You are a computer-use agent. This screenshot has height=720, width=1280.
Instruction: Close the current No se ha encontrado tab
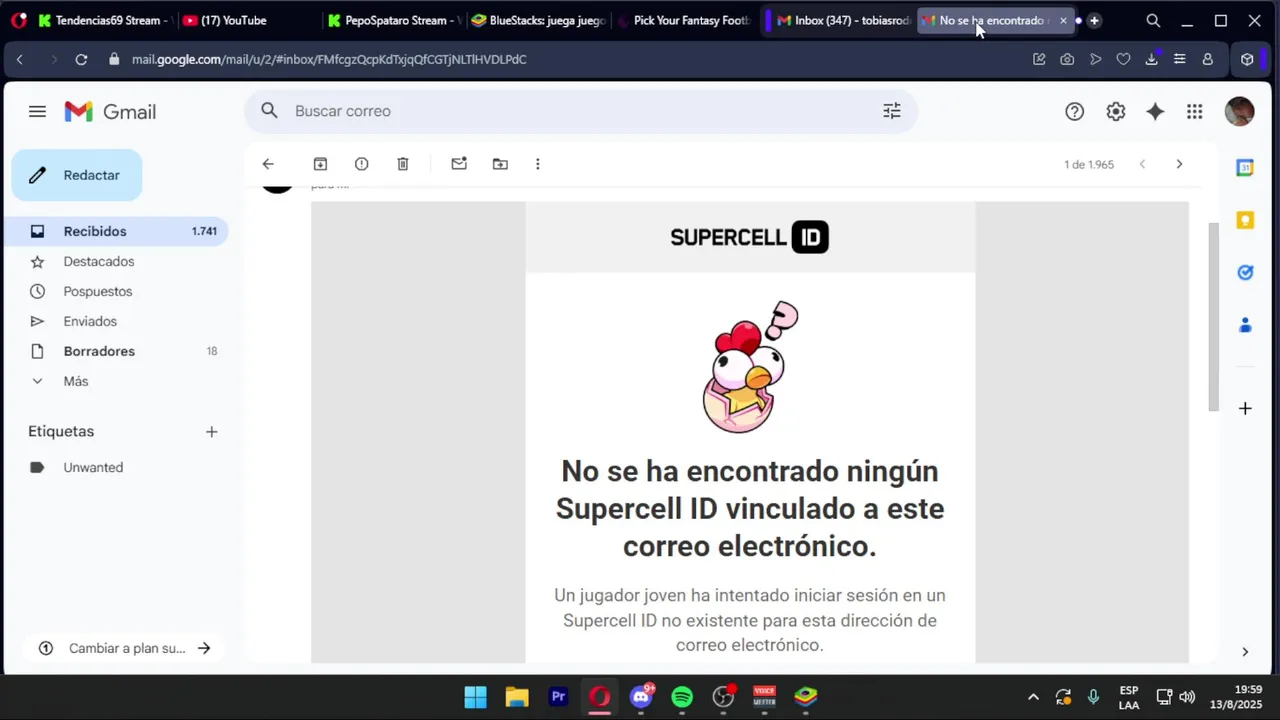[1063, 20]
